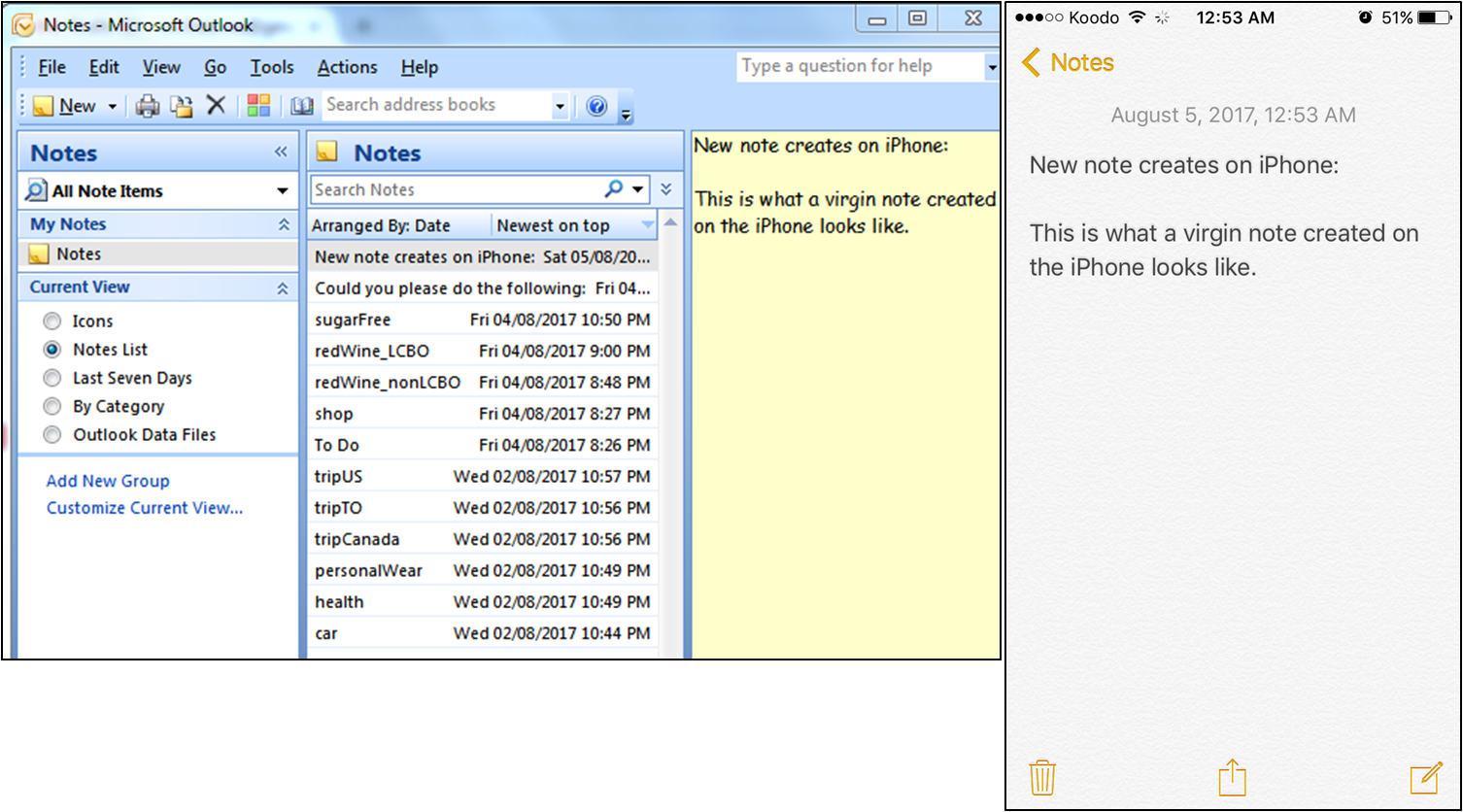Select the tripCanada note
1463x812 pixels.
point(483,539)
